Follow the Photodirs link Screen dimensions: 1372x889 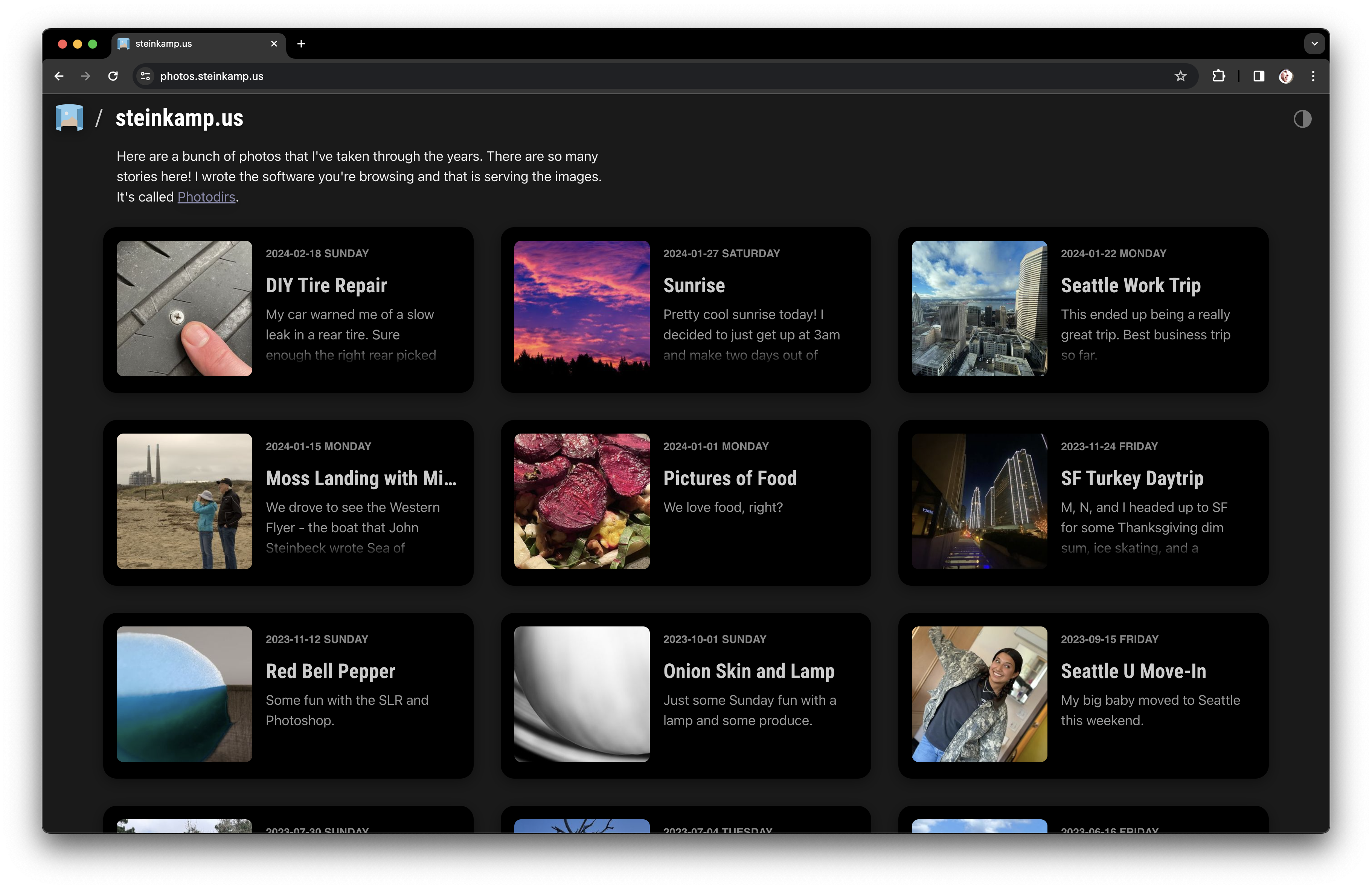pos(206,197)
